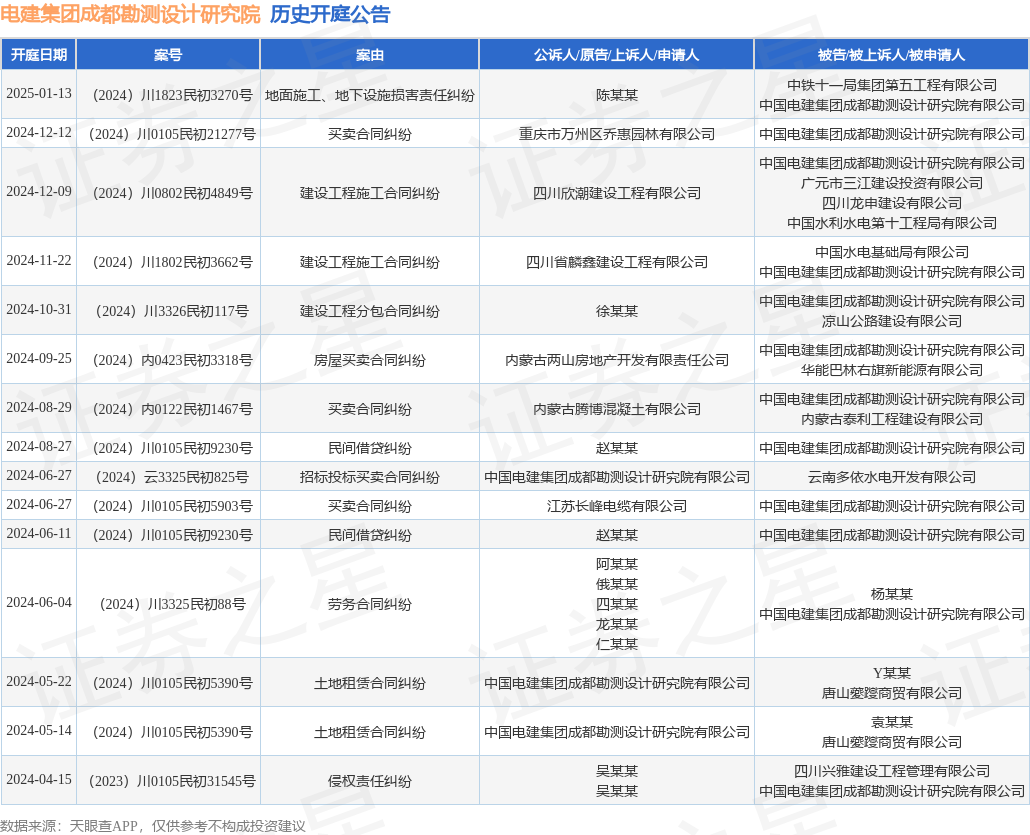Screen dimensions: 1030x835
Task: Select plaintiff 龙某某
Action: [x=616, y=623]
